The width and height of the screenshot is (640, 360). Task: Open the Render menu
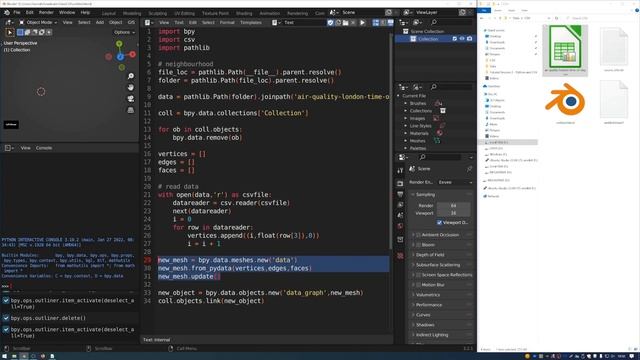point(46,13)
